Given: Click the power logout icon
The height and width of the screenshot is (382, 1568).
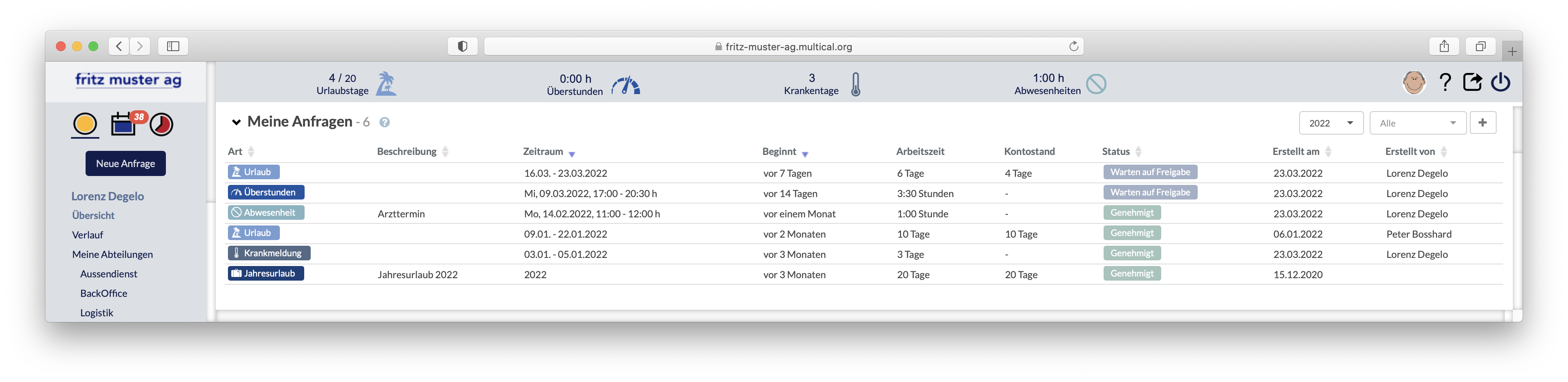Looking at the screenshot, I should [1500, 82].
